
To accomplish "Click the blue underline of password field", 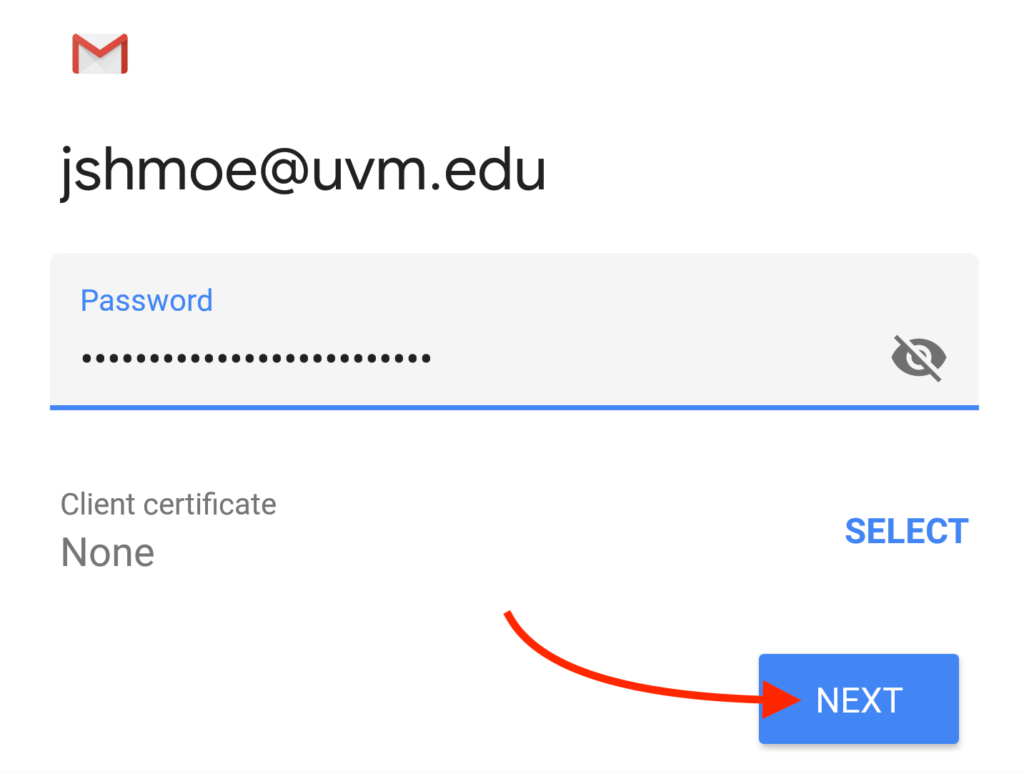I will coord(514,407).
